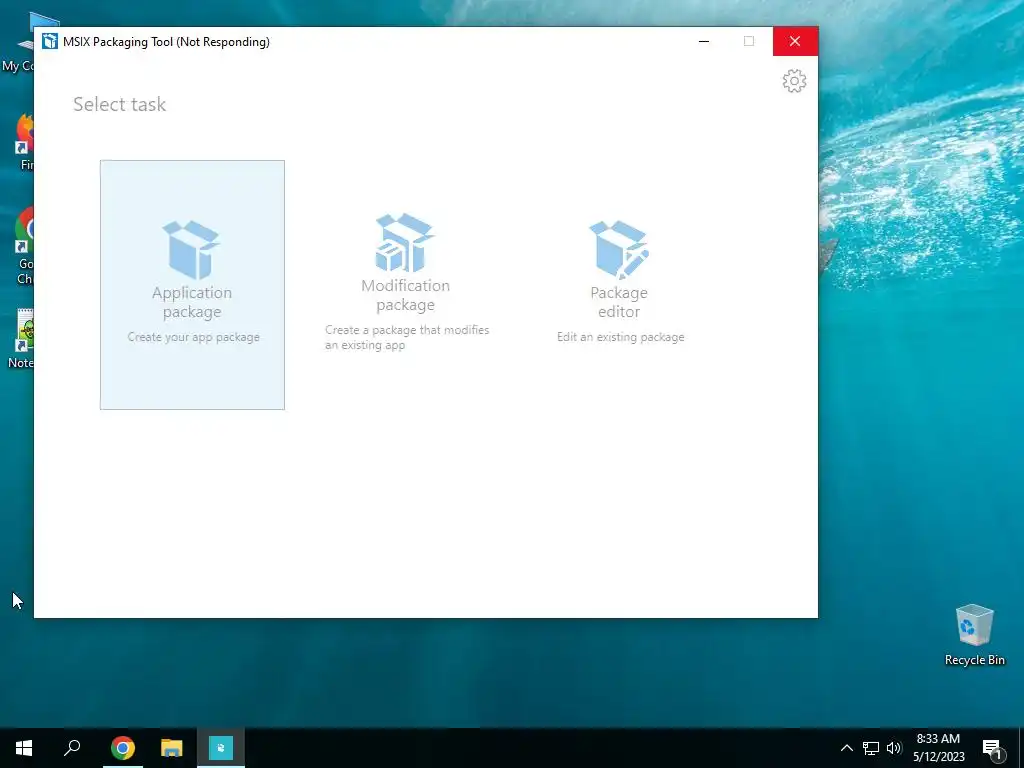Launch Google Chrome from the taskbar
The height and width of the screenshot is (768, 1024).
(123, 748)
